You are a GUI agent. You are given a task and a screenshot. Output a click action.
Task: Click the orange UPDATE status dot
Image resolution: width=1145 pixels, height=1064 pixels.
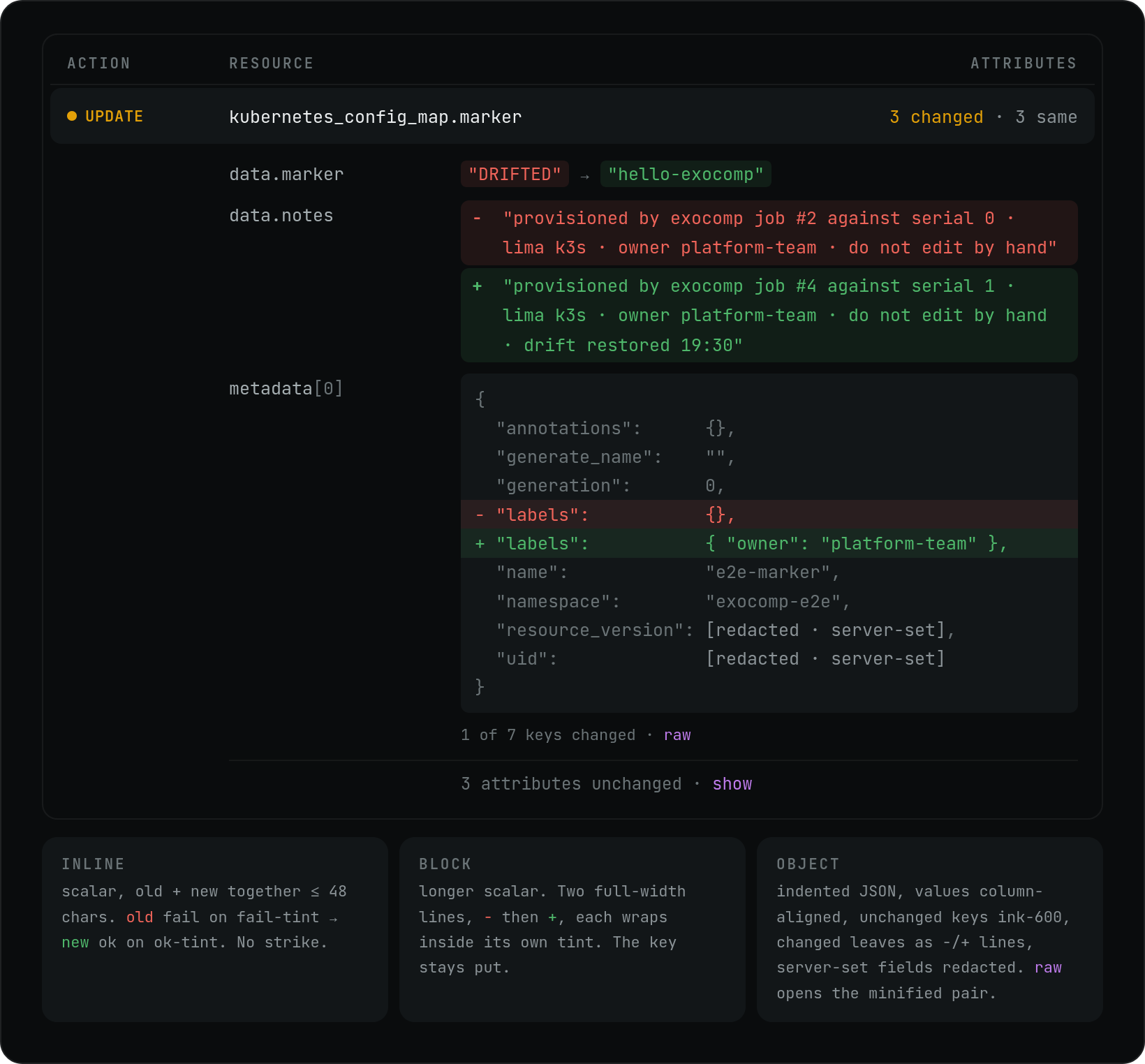(72, 116)
